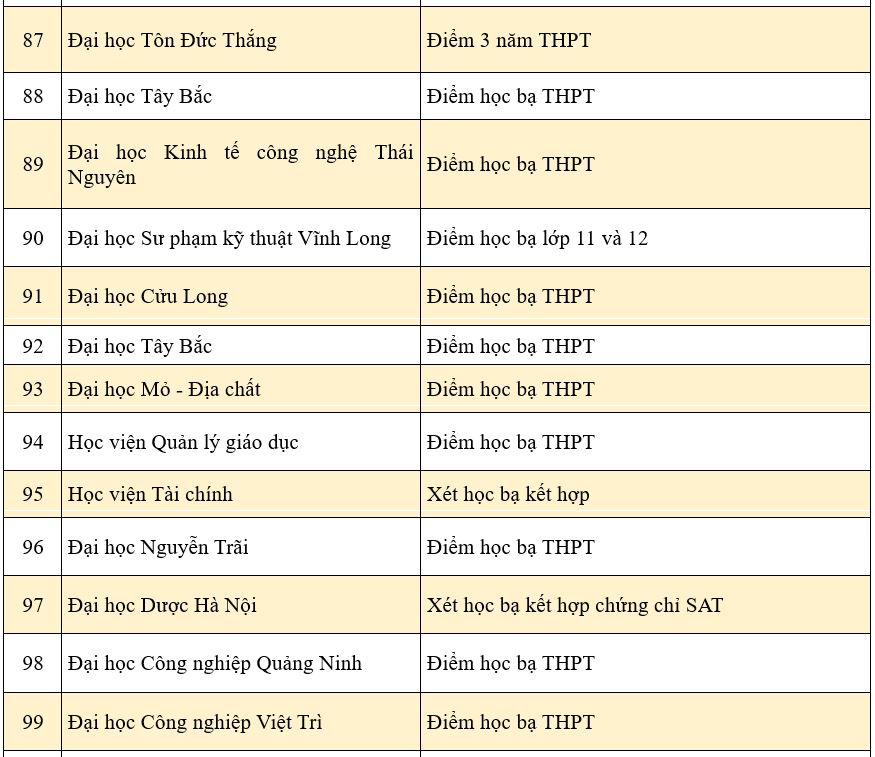The width and height of the screenshot is (875, 757).
Task: Click the "Điểm học bạ lớp 11 và 12" cell
Action: [x=537, y=239]
